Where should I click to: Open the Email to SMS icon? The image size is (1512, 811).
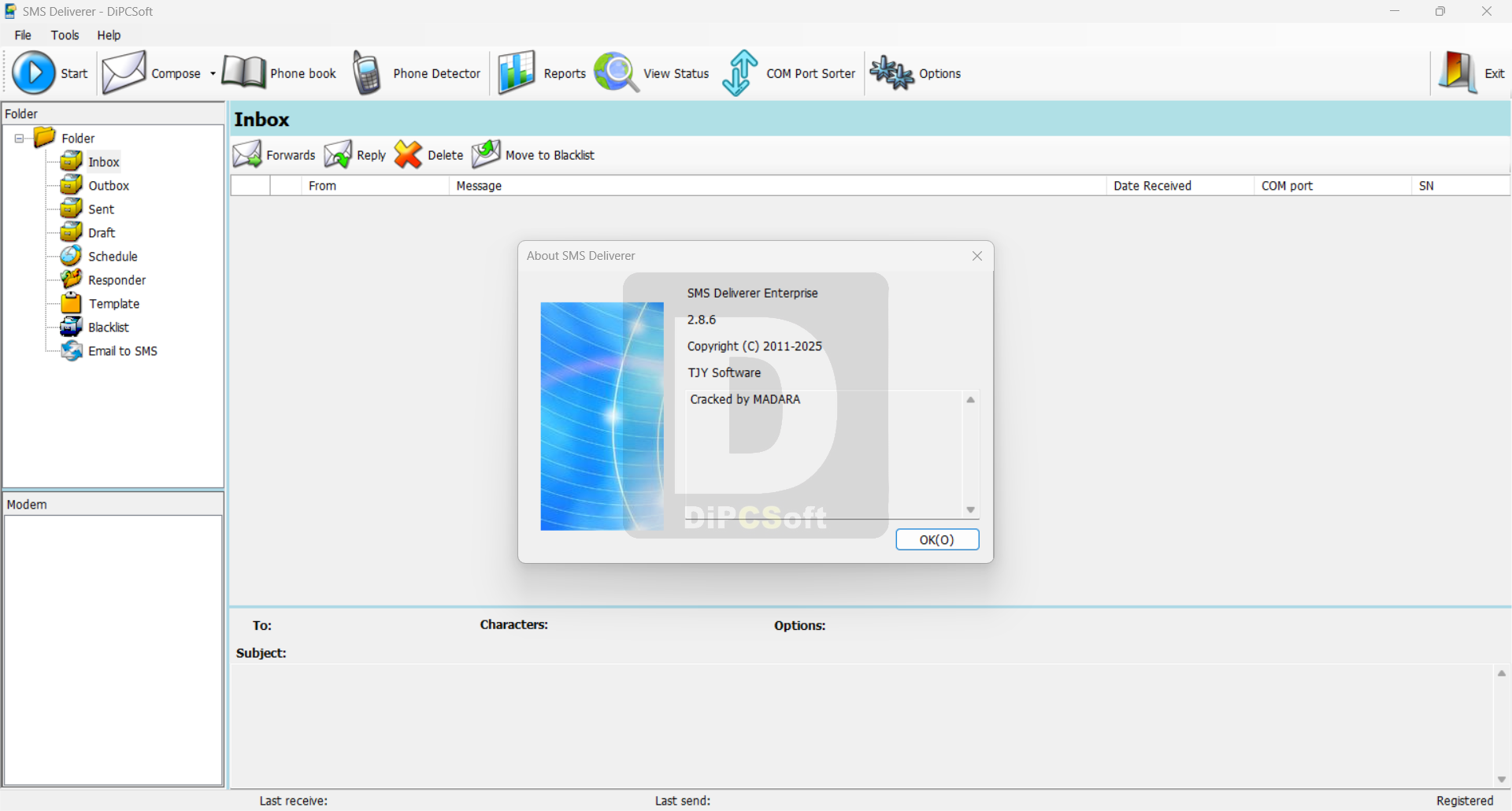pyautogui.click(x=71, y=350)
